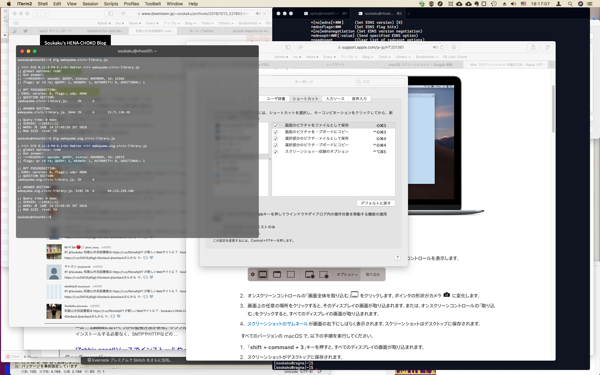Expand the Every favorites folder in the rear Safari window

[x=152, y=23]
